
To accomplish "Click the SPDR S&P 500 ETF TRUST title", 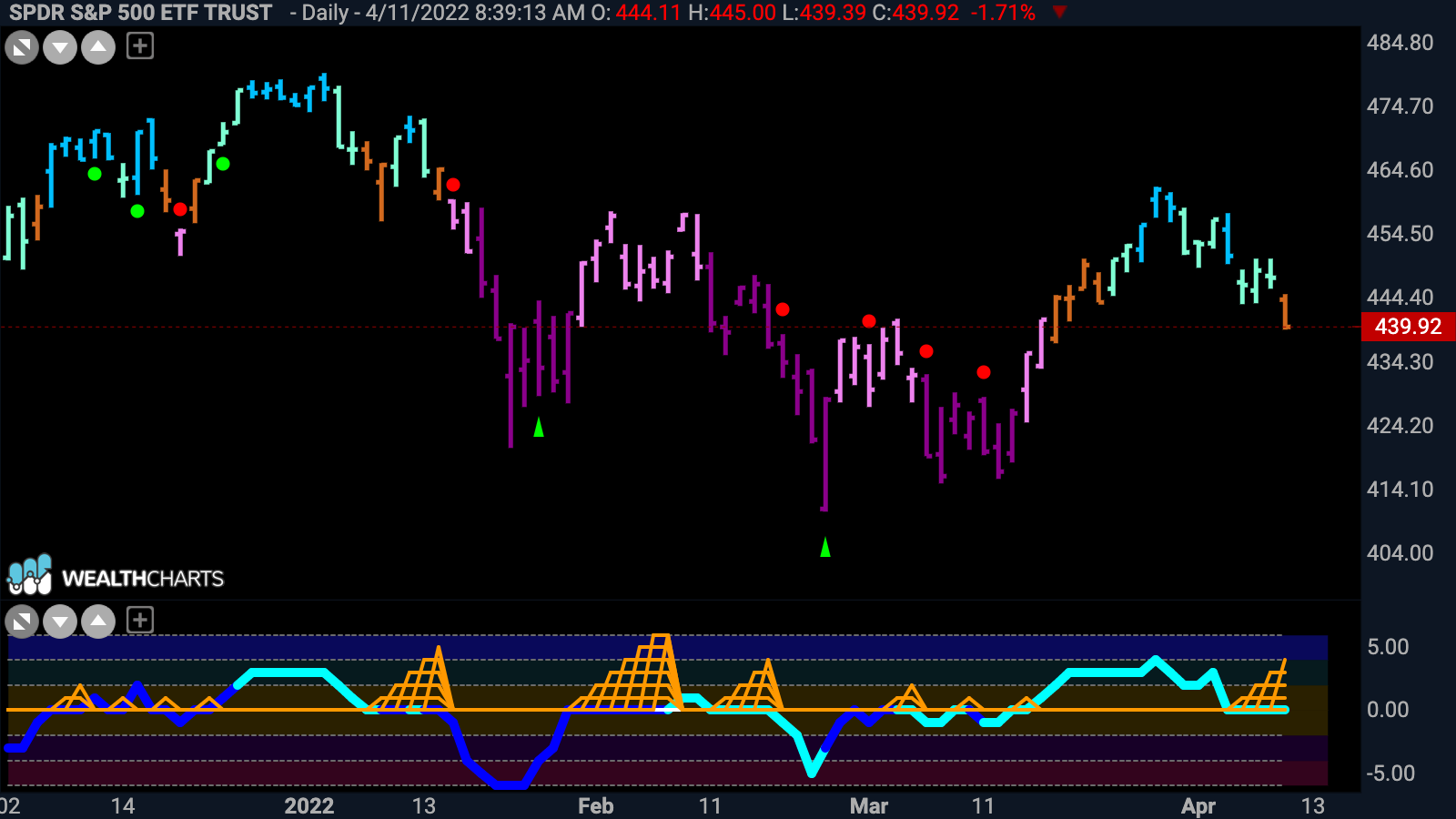I will [141, 13].
